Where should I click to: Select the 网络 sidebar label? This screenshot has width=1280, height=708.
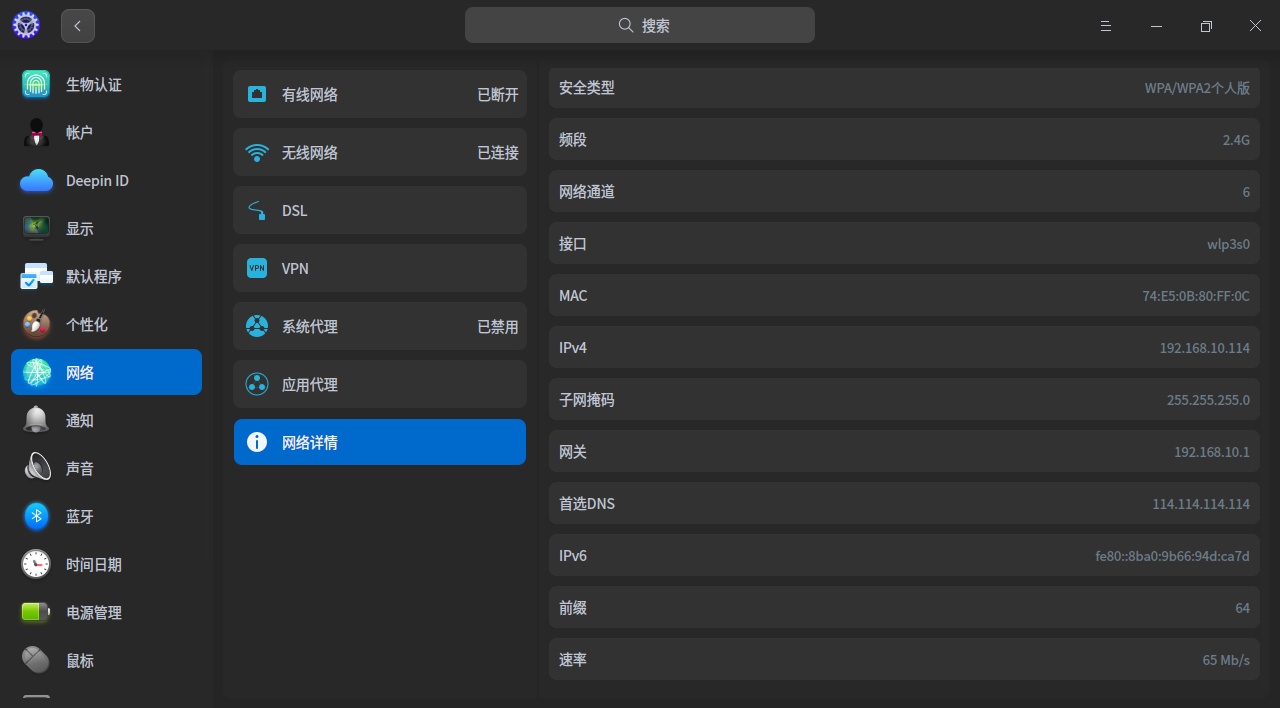tap(80, 373)
